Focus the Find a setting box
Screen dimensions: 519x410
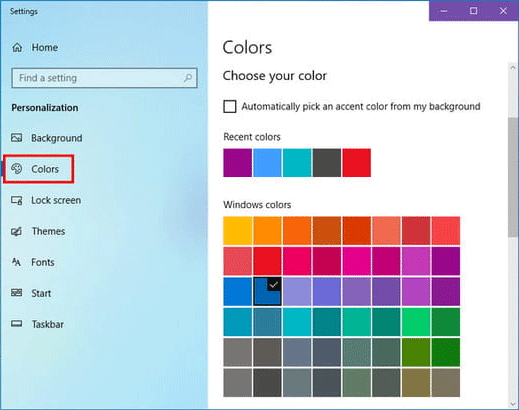pyautogui.click(x=104, y=78)
